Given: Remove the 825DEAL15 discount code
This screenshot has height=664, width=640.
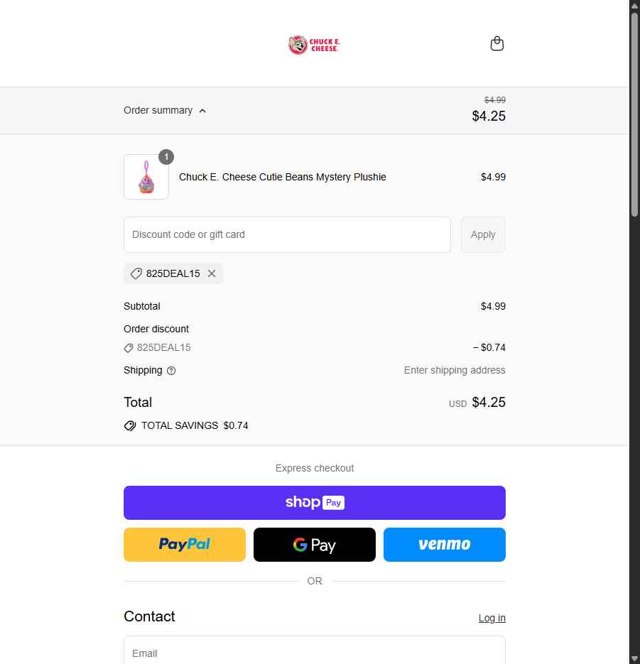Looking at the screenshot, I should click(x=212, y=273).
